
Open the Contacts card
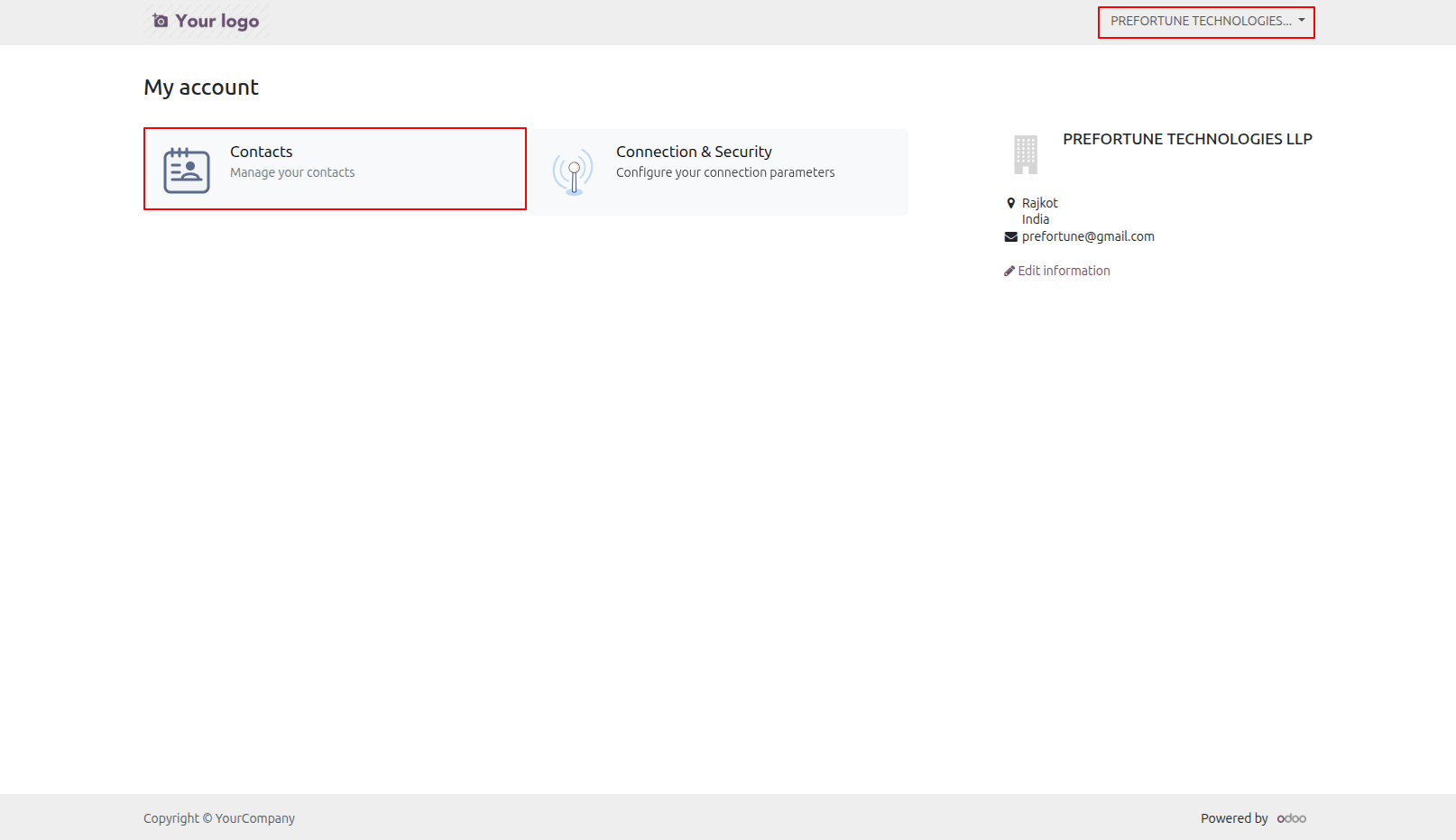335,169
